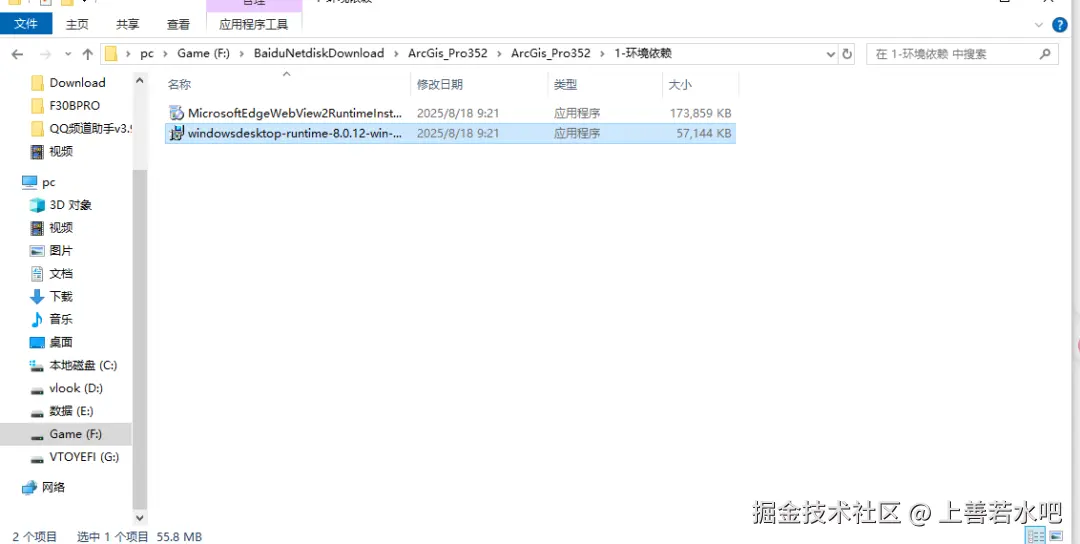Open address bar history dropdown
The height and width of the screenshot is (544, 1080).
[x=831, y=54]
